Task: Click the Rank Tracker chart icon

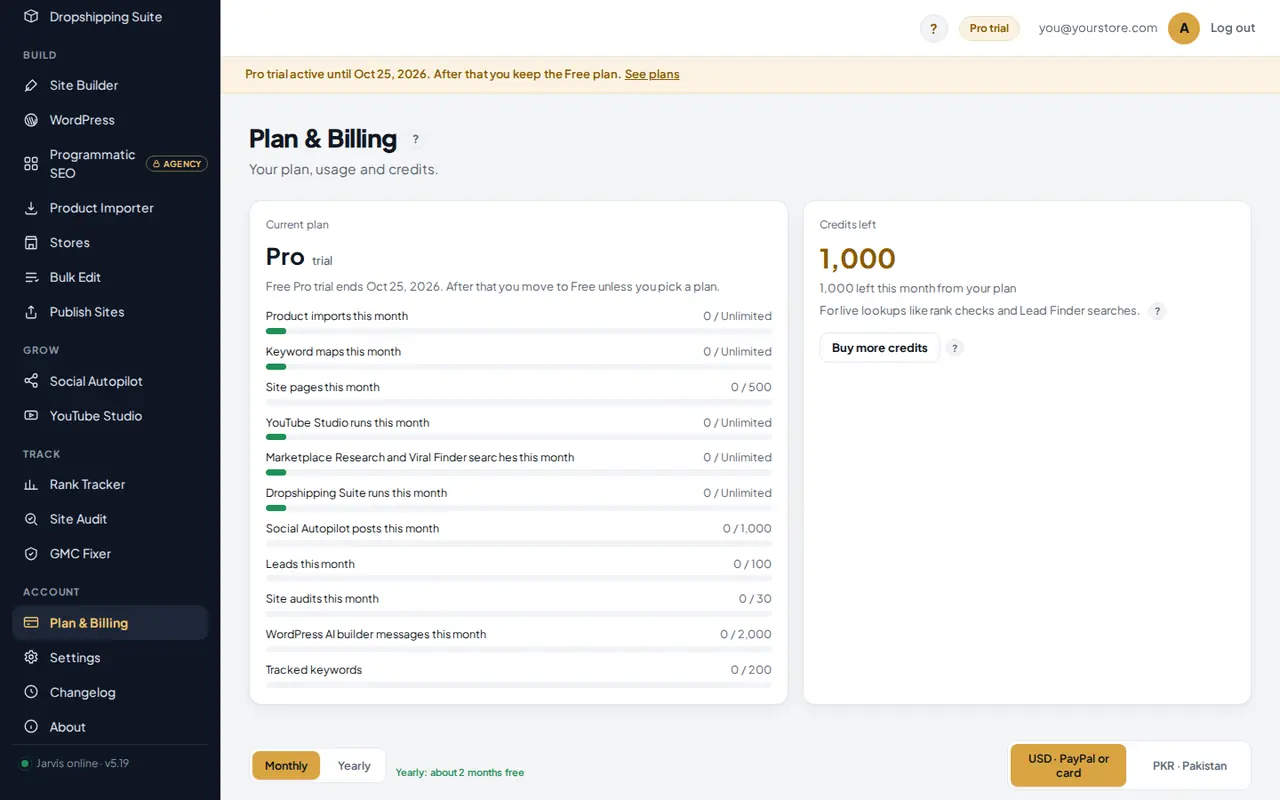Action: coord(31,485)
